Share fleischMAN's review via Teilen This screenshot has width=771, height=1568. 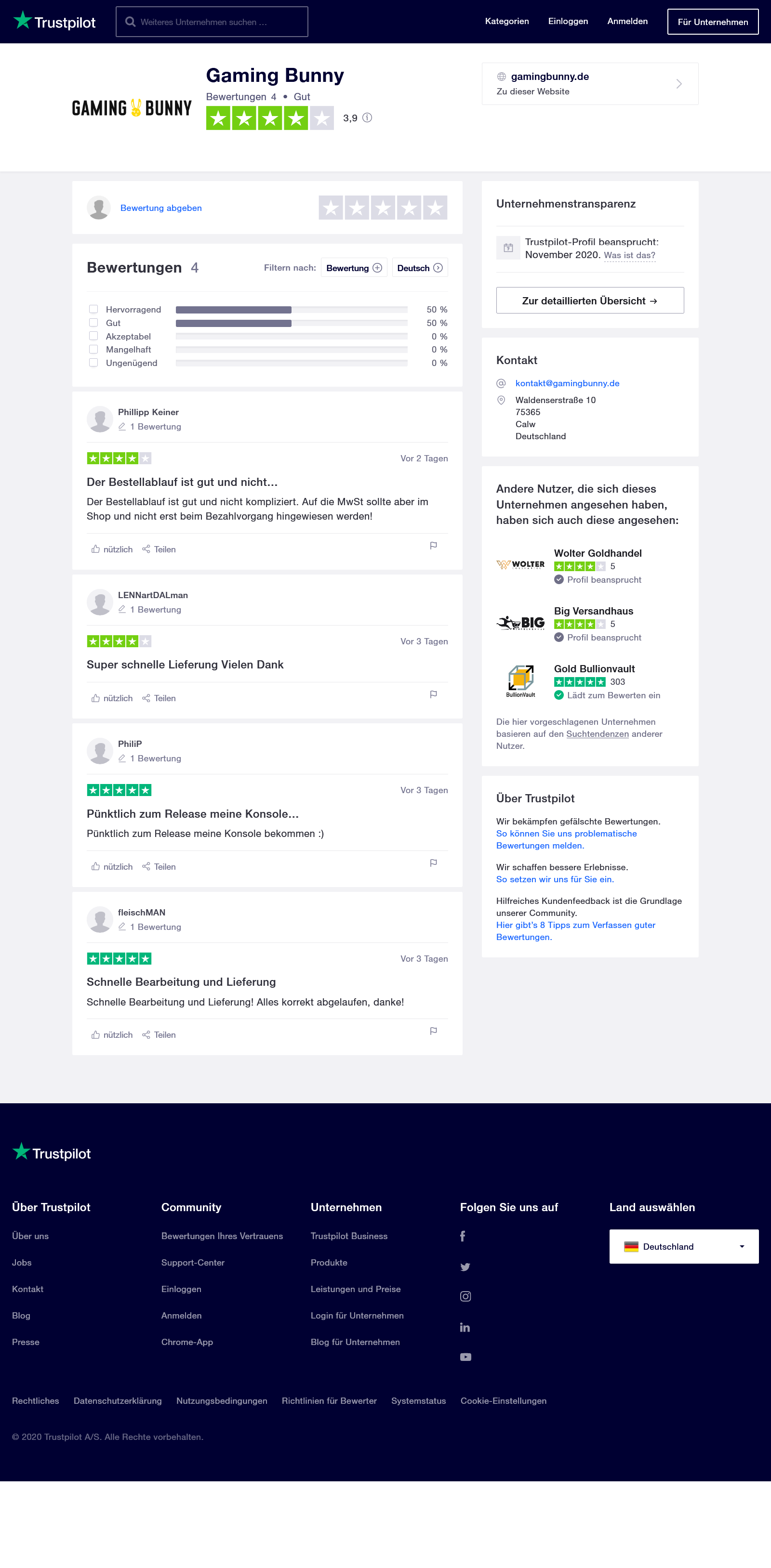click(x=159, y=1035)
